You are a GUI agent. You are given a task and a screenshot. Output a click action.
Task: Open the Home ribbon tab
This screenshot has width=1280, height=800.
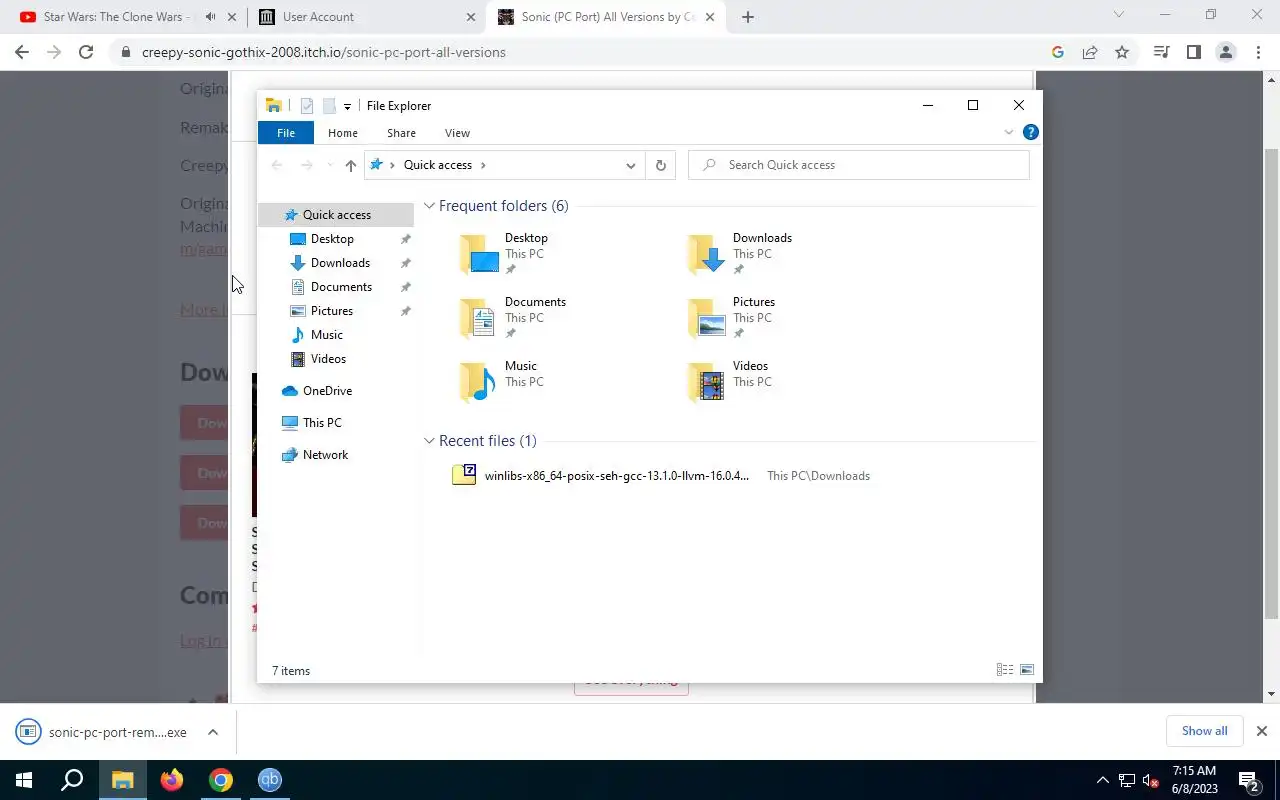pos(343,133)
